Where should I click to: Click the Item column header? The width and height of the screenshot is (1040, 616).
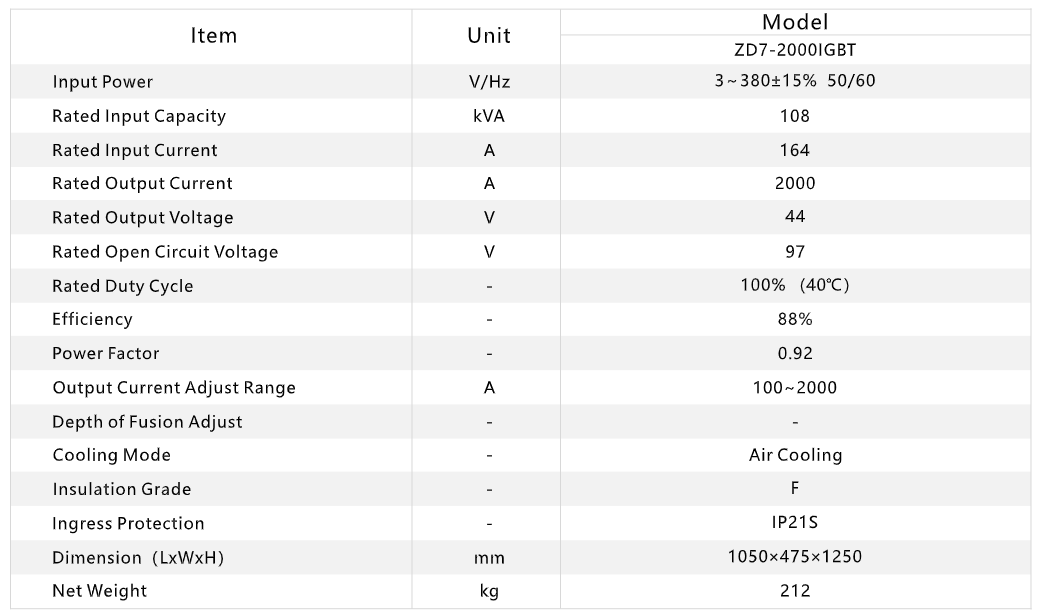pos(214,36)
